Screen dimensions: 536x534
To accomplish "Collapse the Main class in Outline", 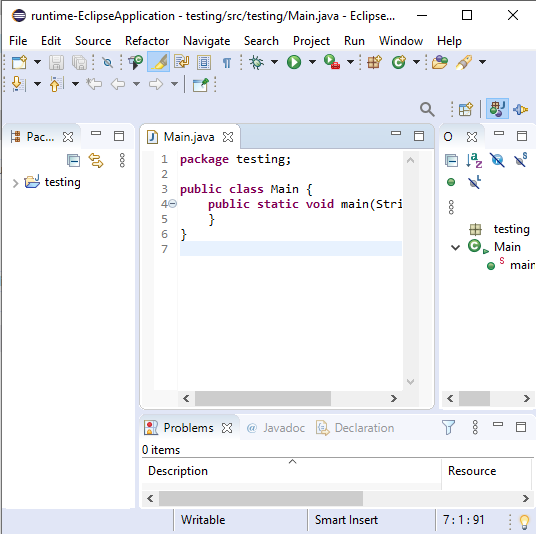I will tap(455, 247).
